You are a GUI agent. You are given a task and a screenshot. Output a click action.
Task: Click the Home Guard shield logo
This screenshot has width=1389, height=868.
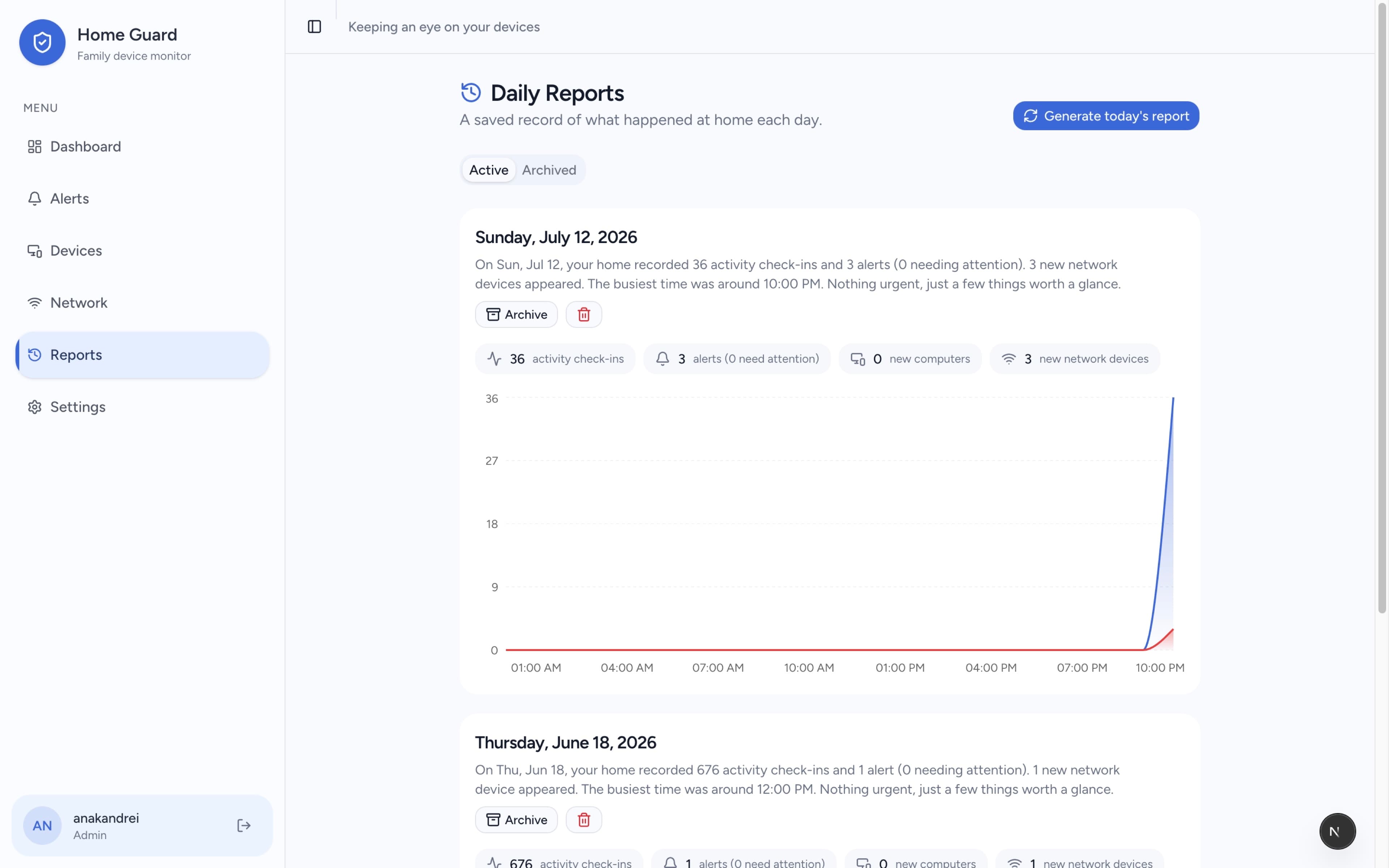click(x=42, y=42)
